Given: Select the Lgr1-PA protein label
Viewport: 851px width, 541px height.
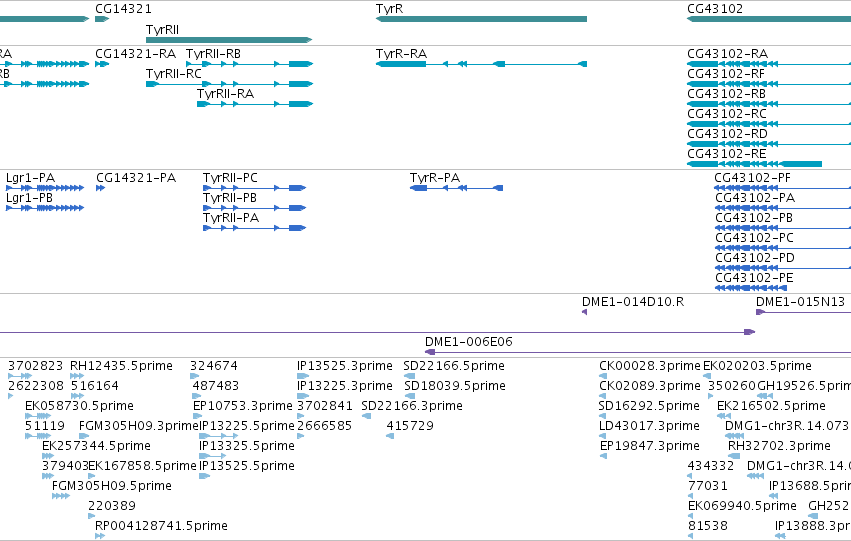Looking at the screenshot, I should point(30,178).
